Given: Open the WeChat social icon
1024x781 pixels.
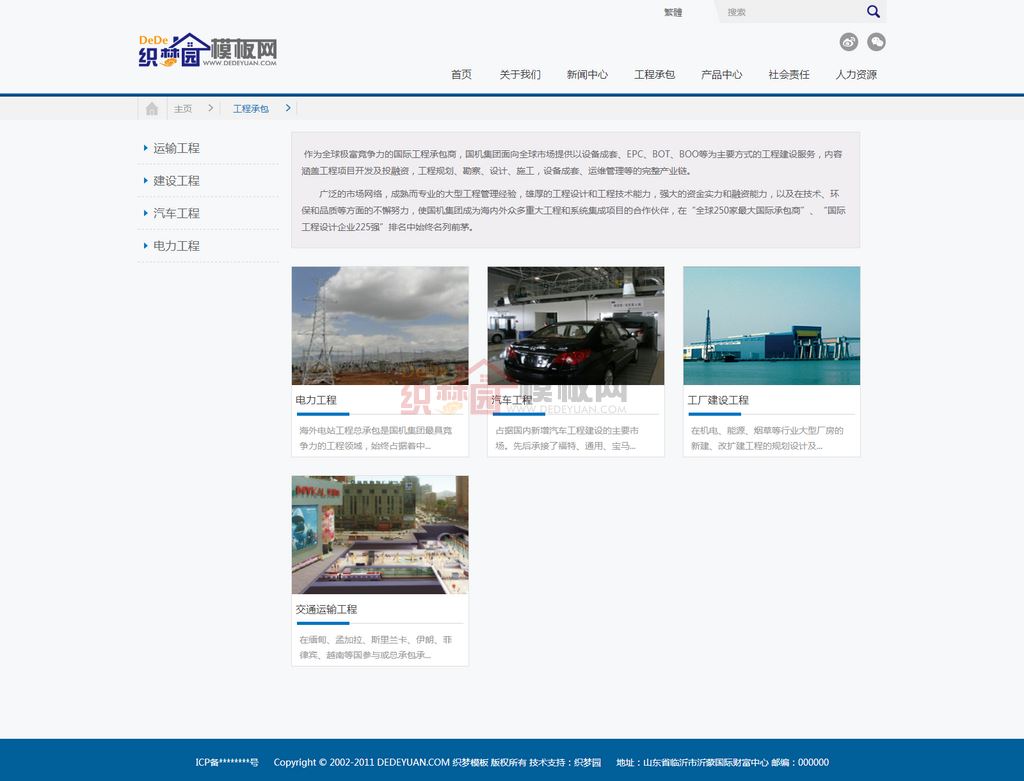Looking at the screenshot, I should tap(876, 42).
